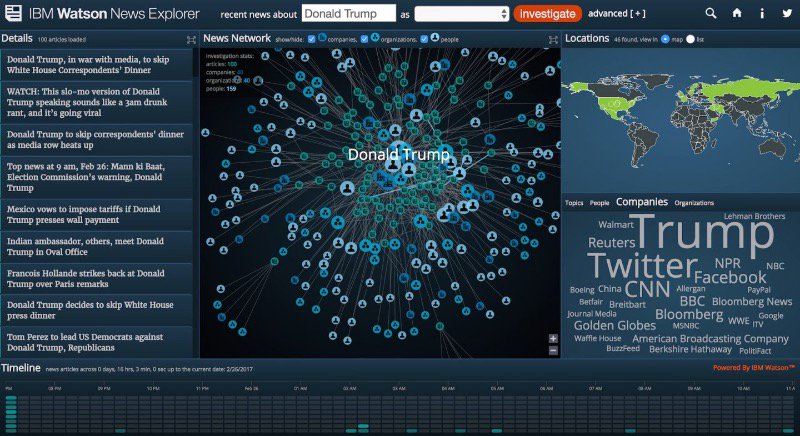The height and width of the screenshot is (436, 800).
Task: Open Mexico vows to impose tariffs article
Action: pyautogui.click(x=96, y=214)
